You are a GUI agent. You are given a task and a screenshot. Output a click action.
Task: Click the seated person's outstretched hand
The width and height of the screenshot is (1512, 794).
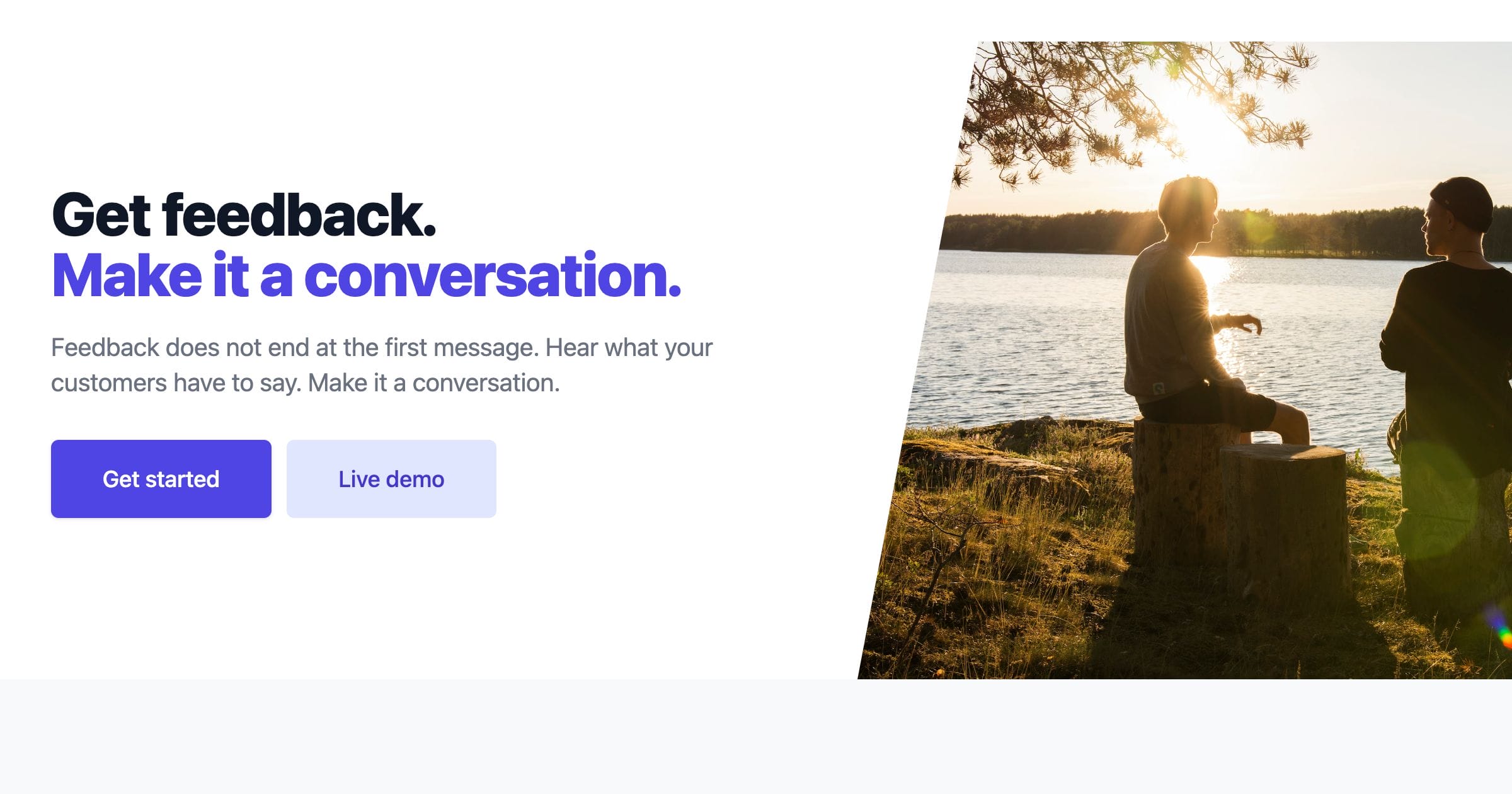click(x=1244, y=323)
